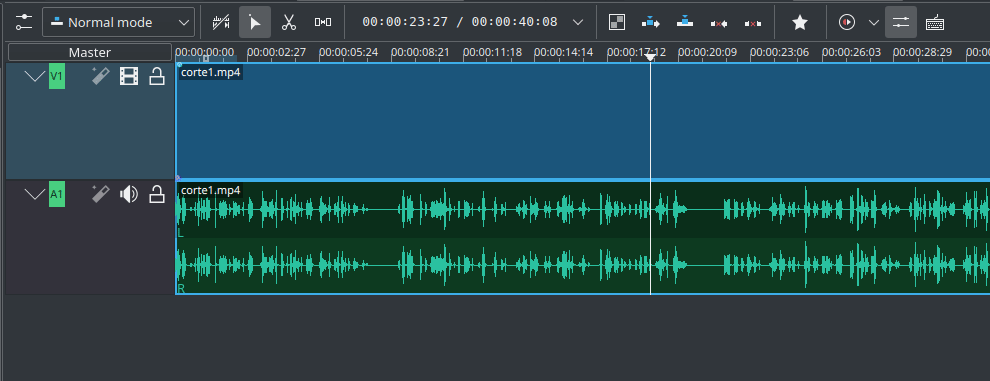
Task: Click the Master button
Action: 90,52
